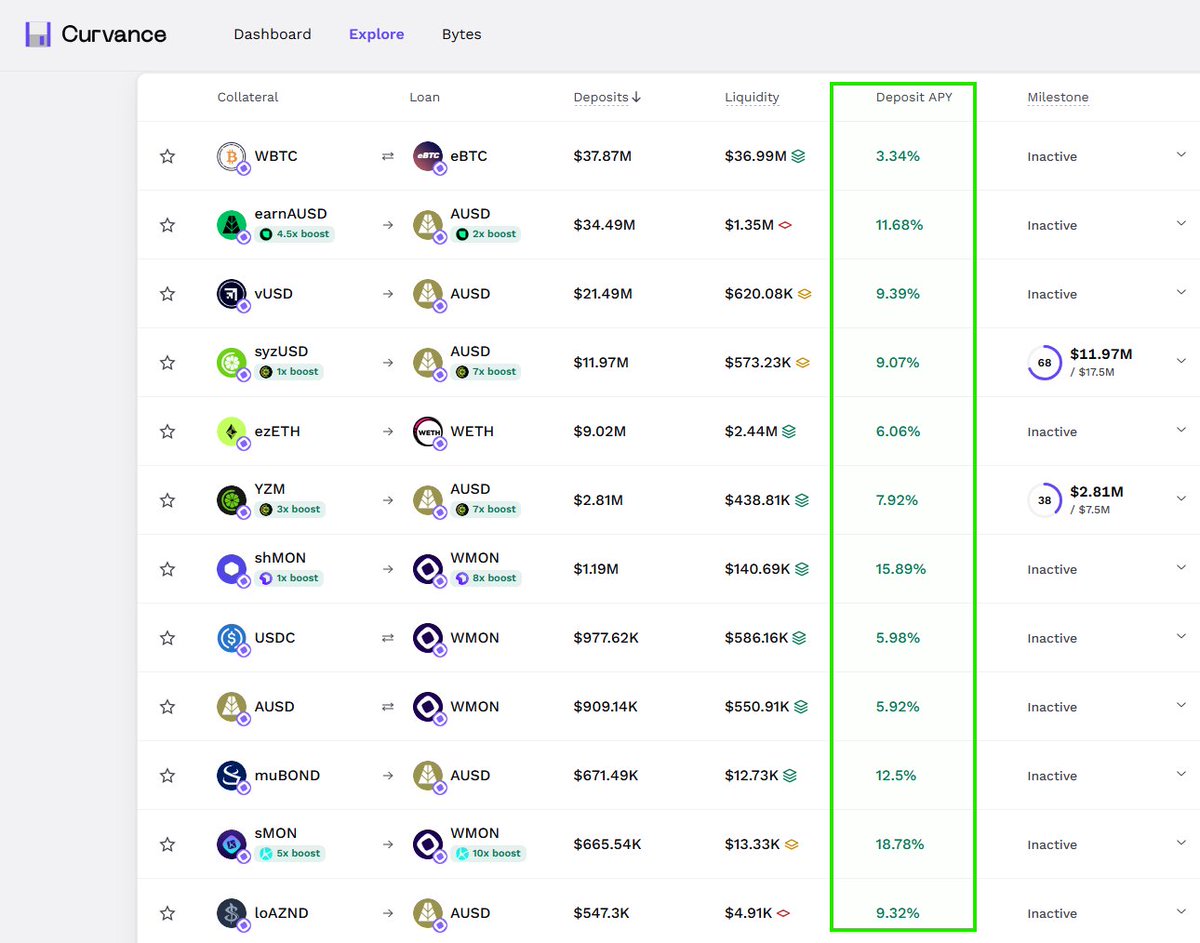Open the Bytes tab

click(x=461, y=34)
